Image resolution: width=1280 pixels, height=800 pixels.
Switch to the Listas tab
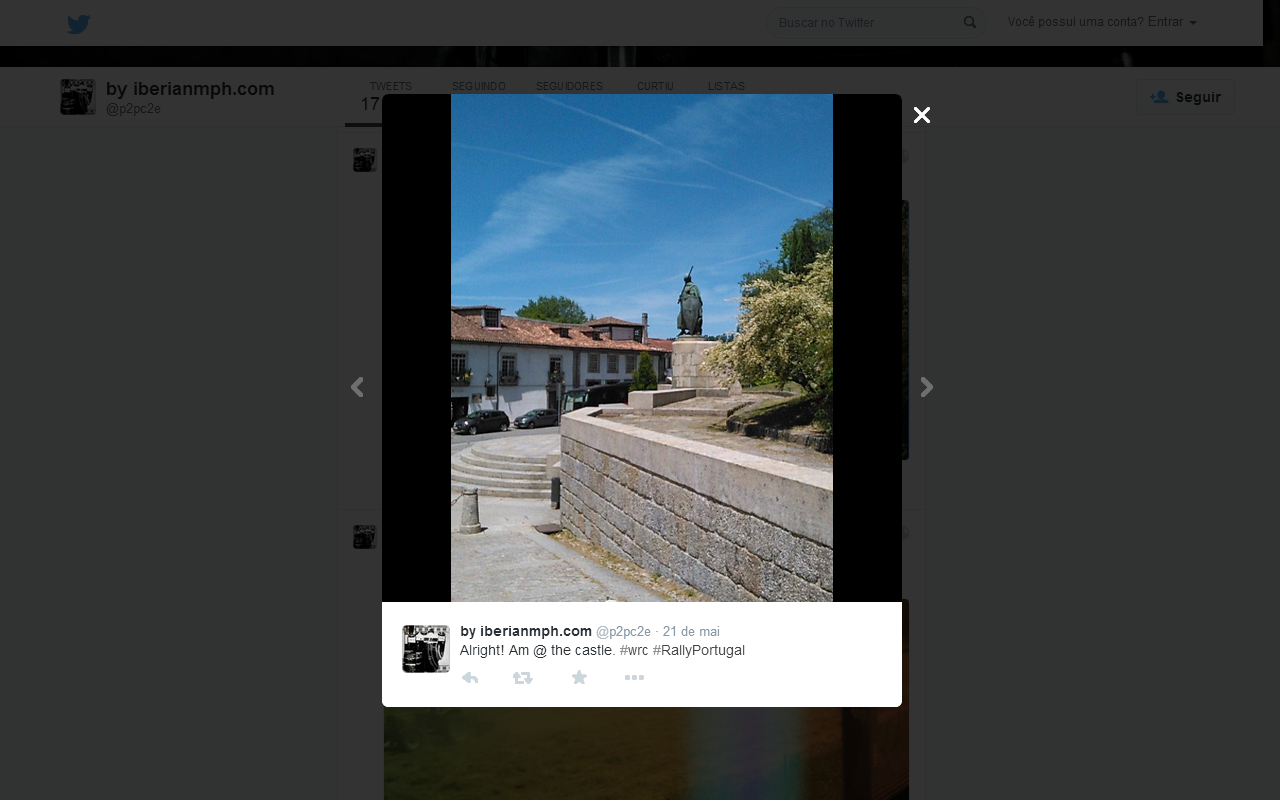(x=726, y=87)
